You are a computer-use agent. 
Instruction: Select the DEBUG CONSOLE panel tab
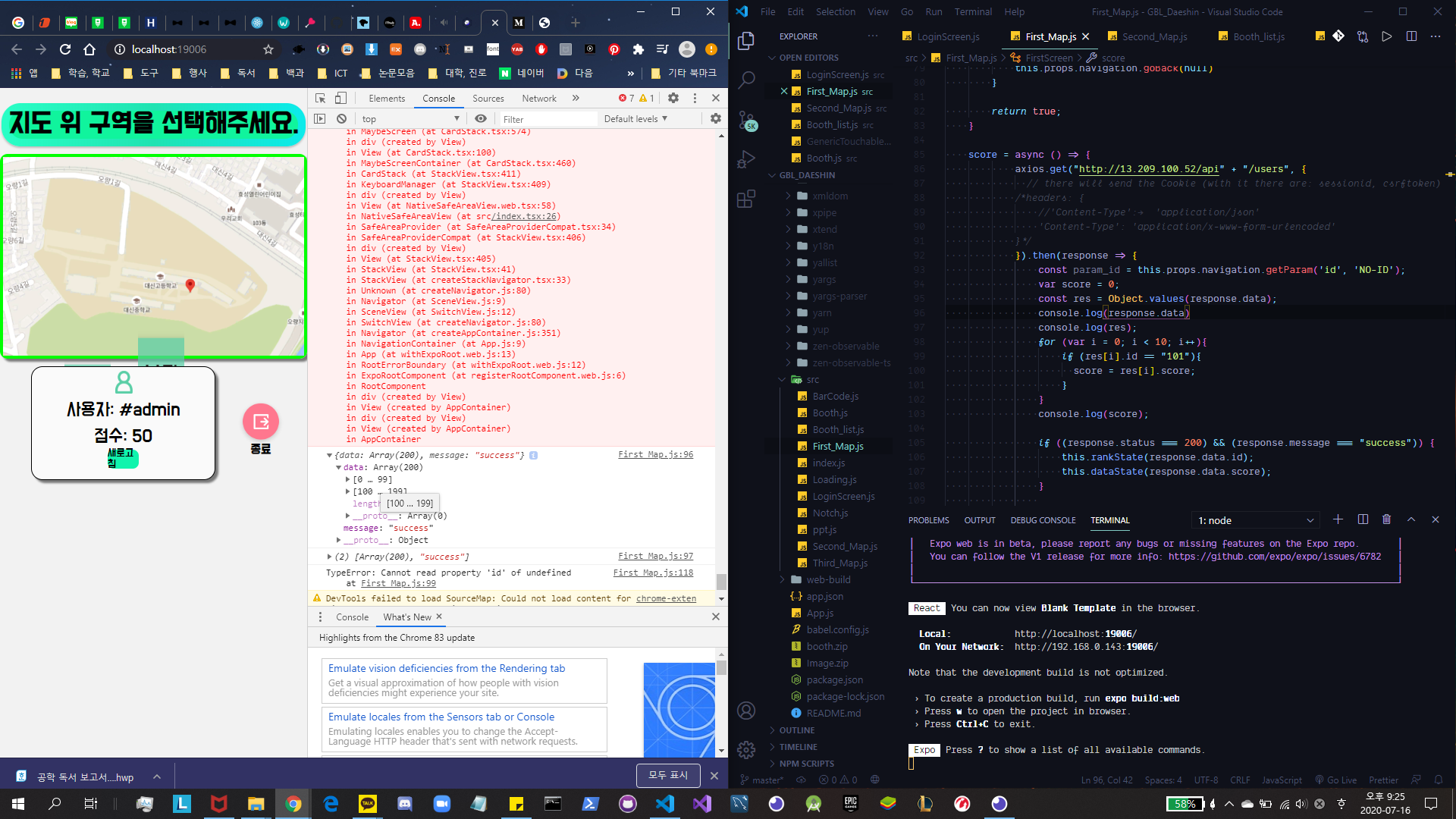pos(1043,520)
